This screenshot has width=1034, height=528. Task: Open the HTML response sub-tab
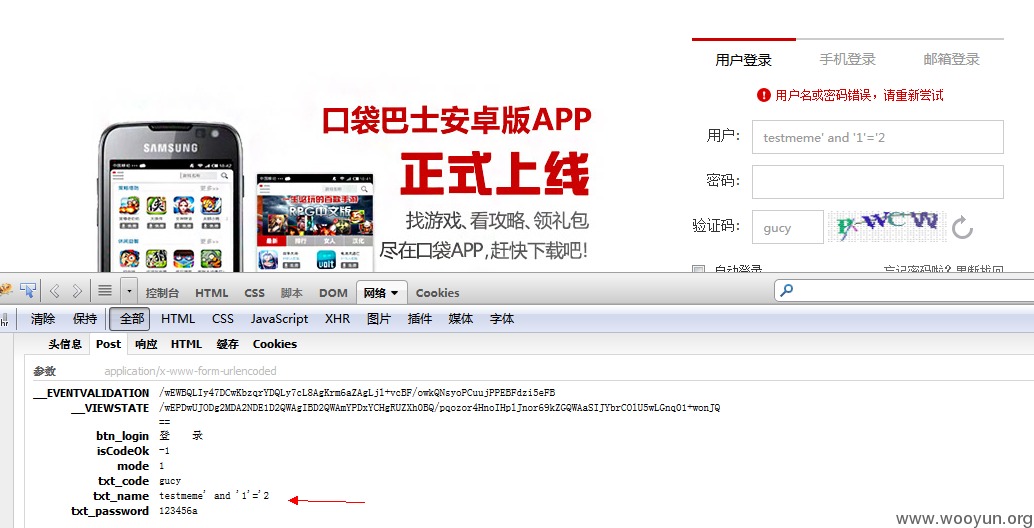pyautogui.click(x=187, y=344)
